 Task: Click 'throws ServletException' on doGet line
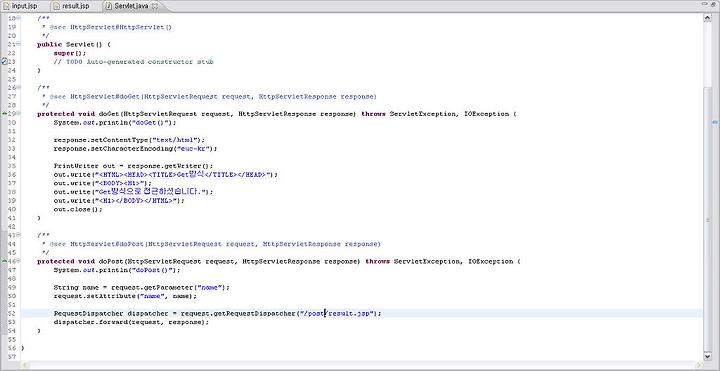(x=408, y=114)
